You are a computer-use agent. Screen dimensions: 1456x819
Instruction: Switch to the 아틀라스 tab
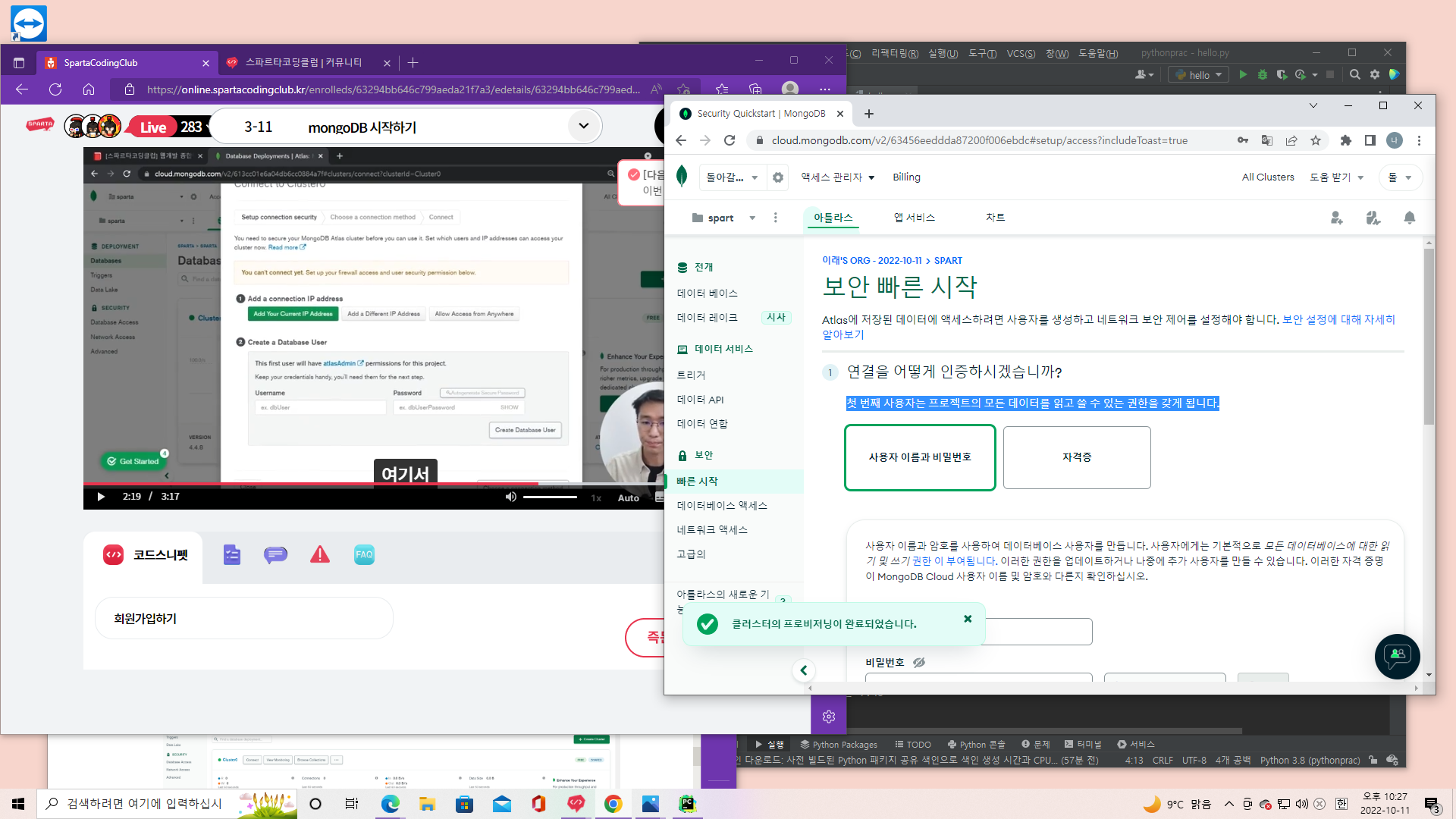[x=833, y=218]
